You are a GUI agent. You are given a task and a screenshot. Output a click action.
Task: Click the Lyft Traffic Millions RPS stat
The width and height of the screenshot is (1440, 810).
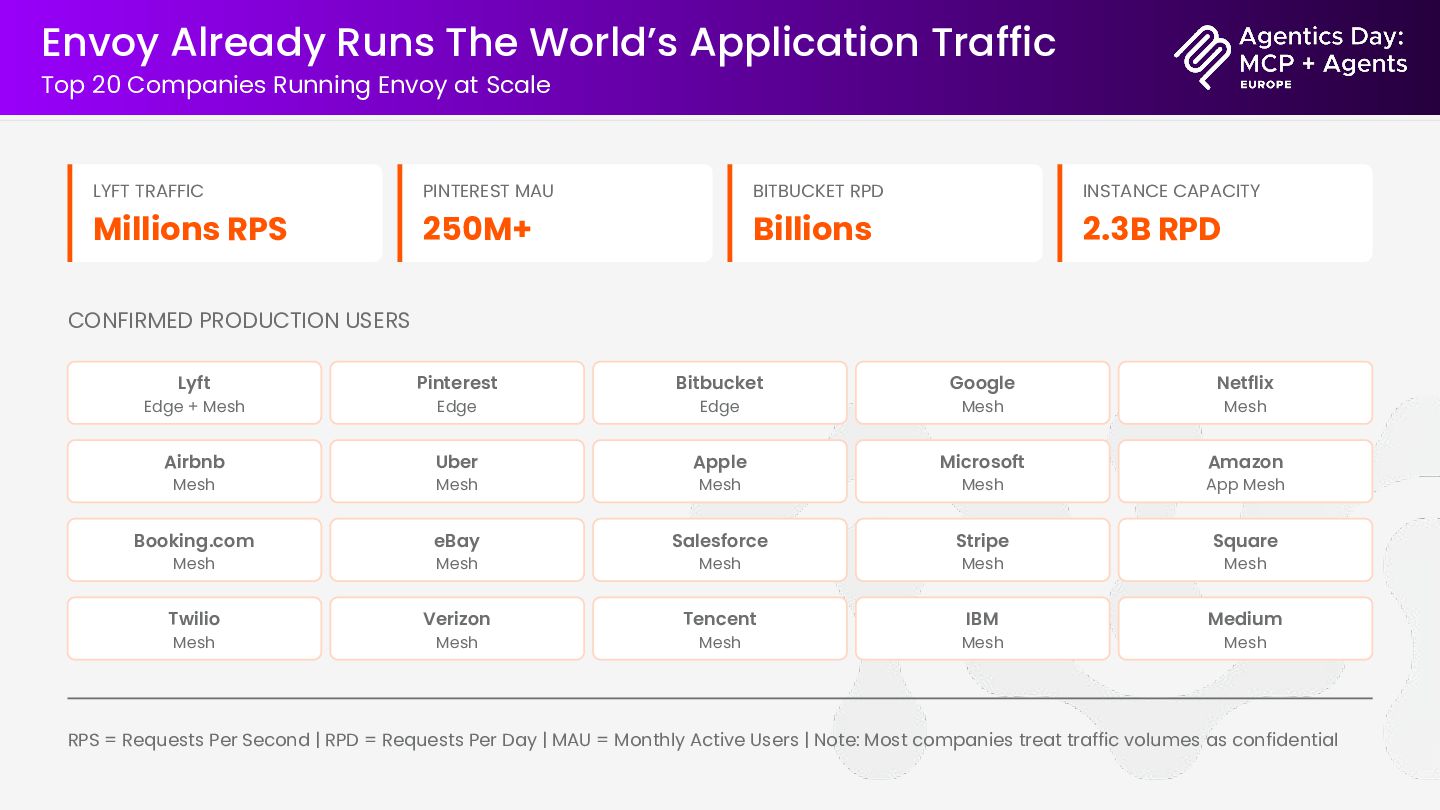click(225, 213)
